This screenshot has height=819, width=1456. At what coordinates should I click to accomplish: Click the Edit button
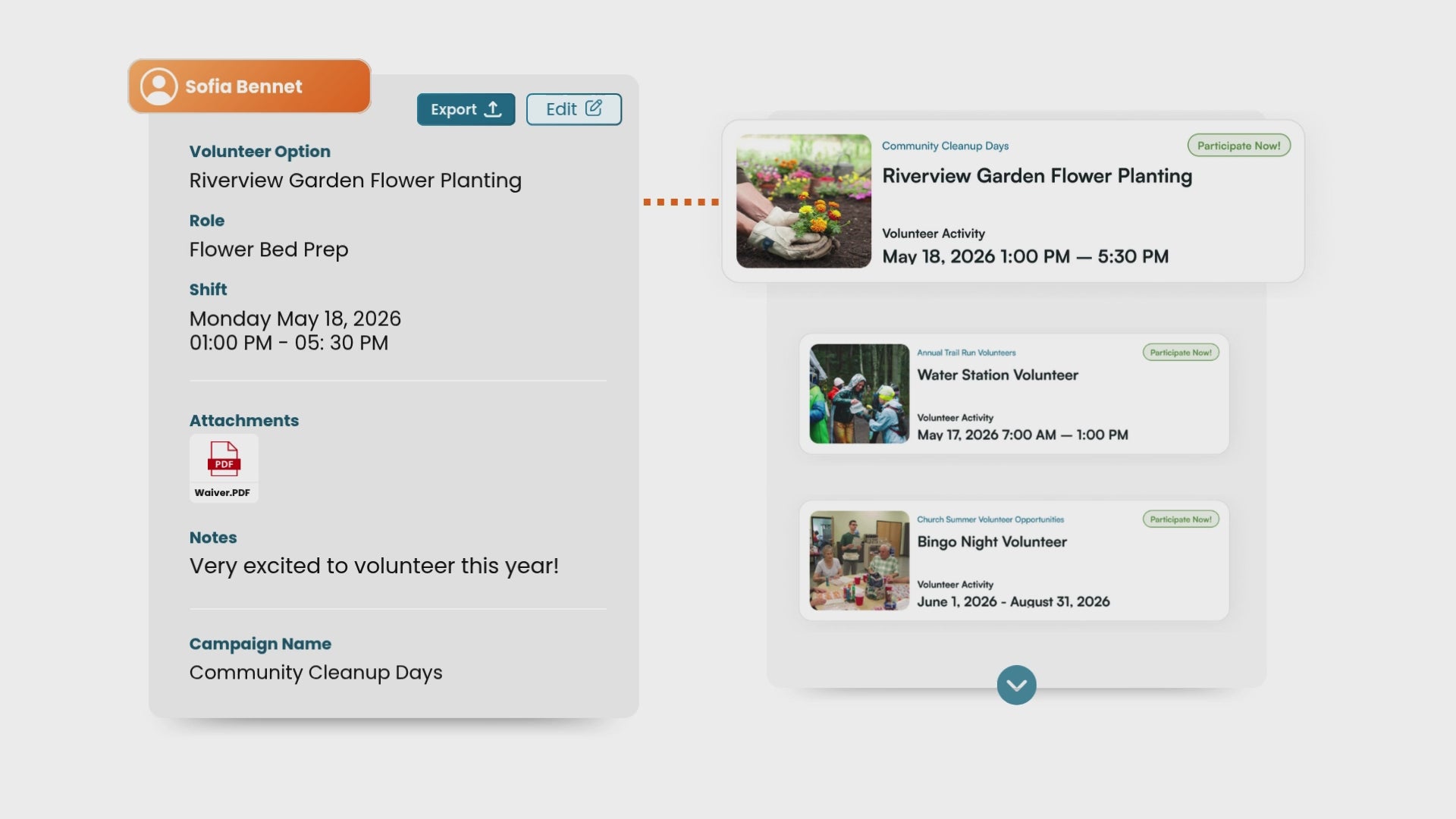point(573,109)
